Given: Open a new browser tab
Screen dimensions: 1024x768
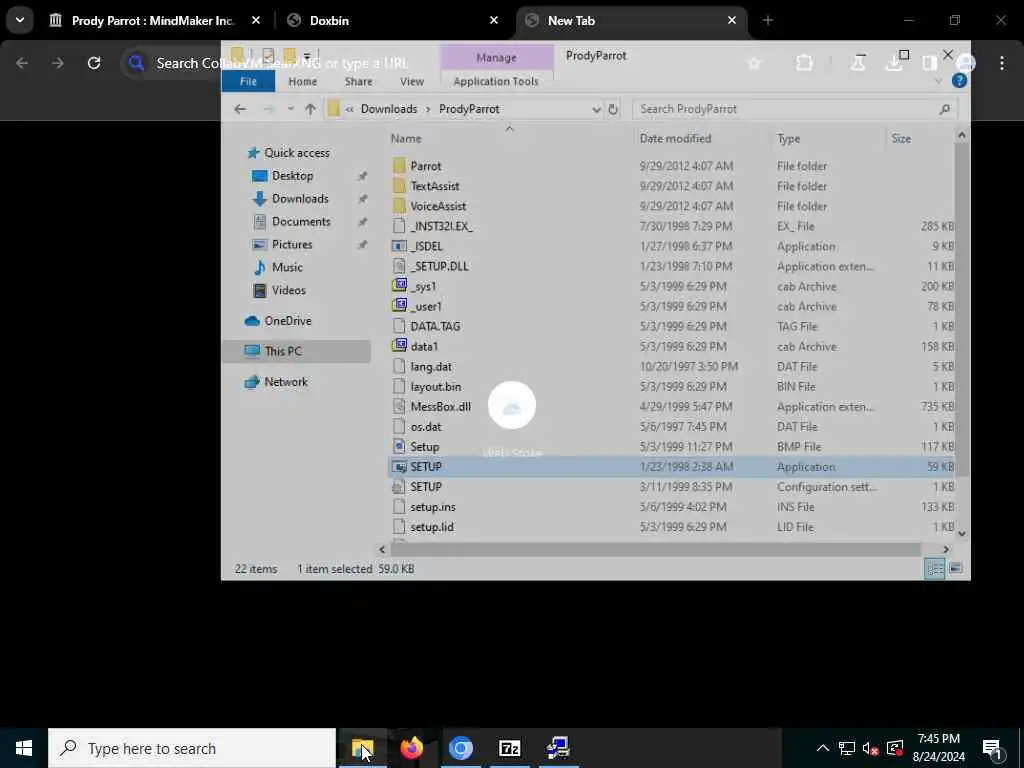Looking at the screenshot, I should coord(767,21).
